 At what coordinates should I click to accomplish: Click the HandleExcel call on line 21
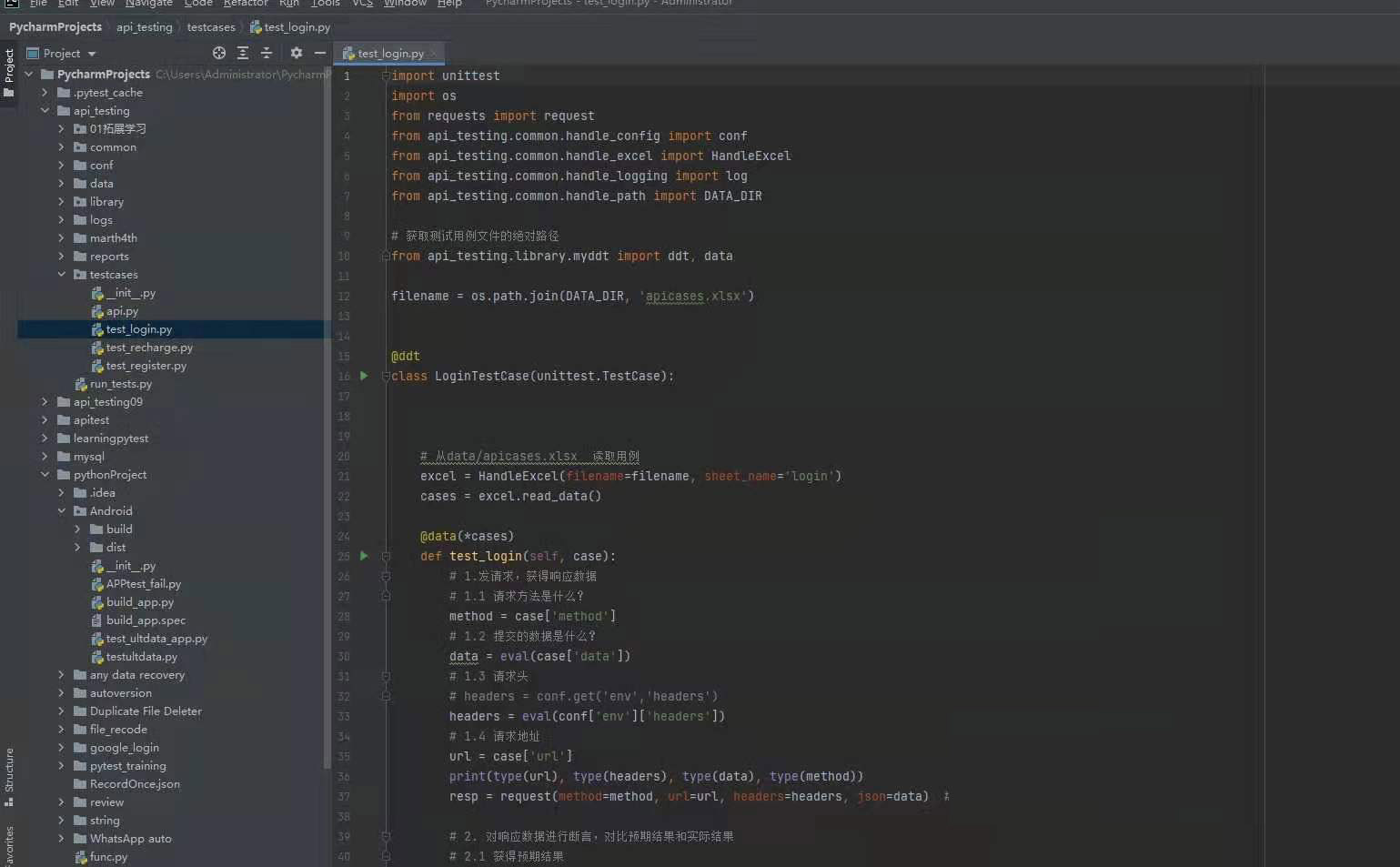point(518,476)
